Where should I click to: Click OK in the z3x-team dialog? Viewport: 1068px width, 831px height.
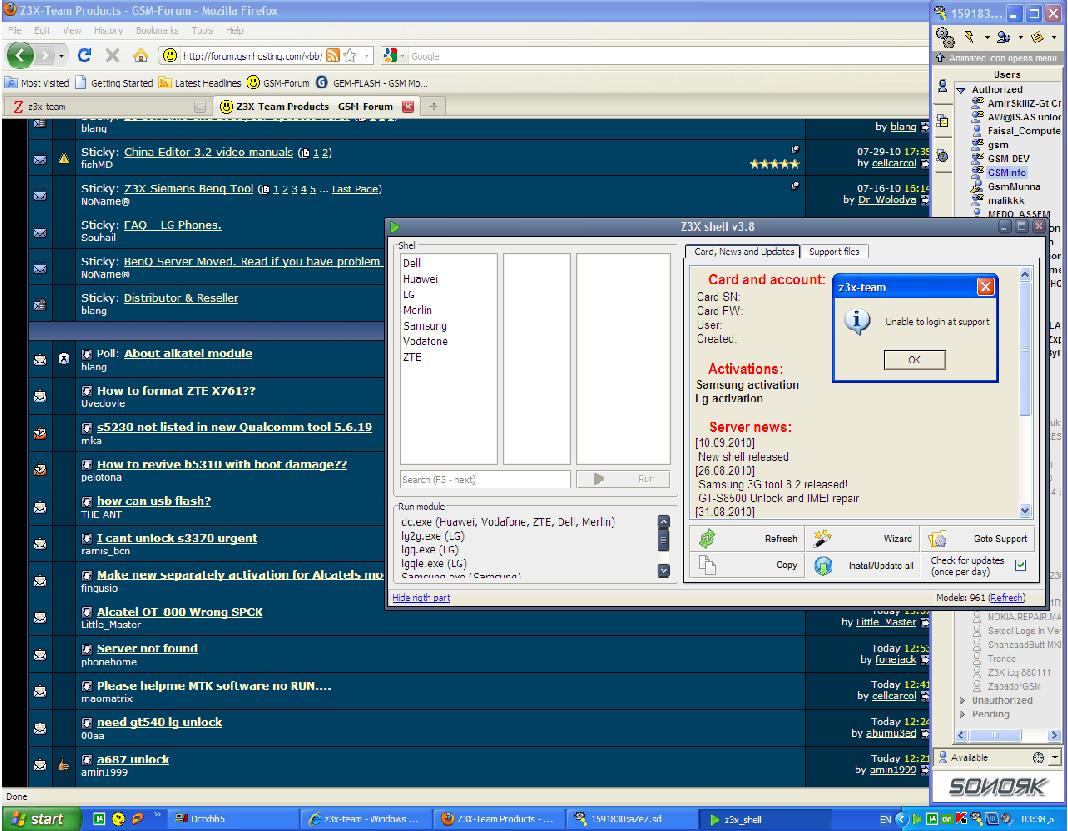click(x=914, y=360)
